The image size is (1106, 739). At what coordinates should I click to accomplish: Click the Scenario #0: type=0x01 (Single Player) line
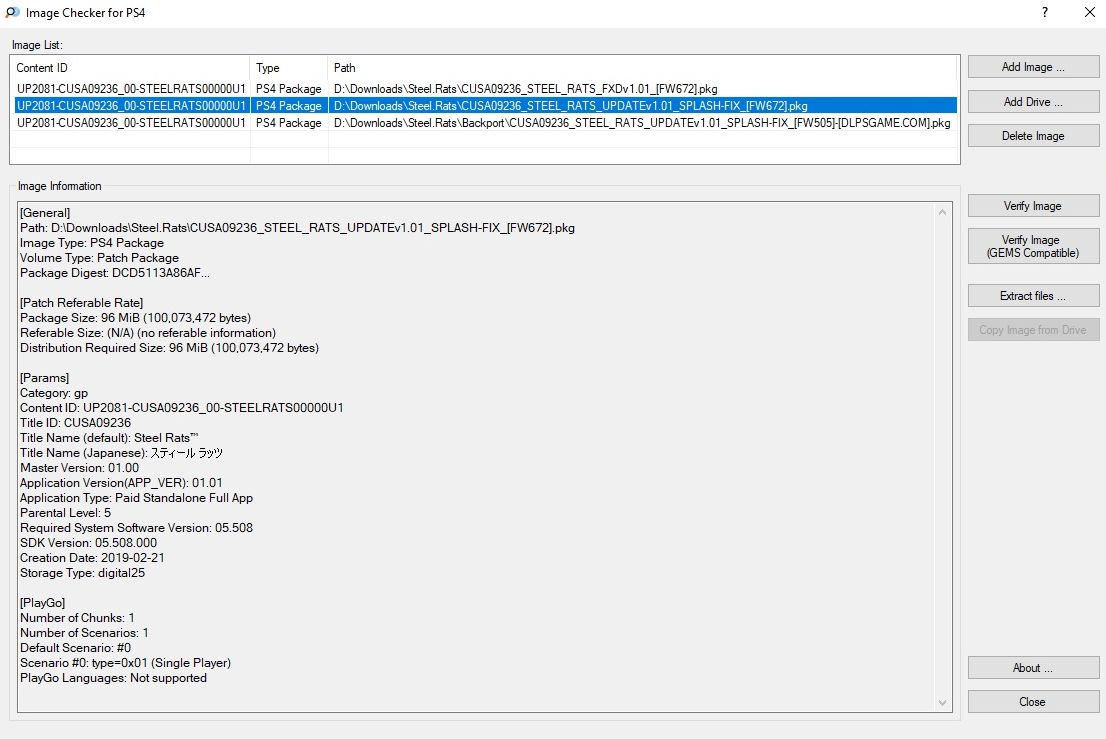click(x=126, y=662)
